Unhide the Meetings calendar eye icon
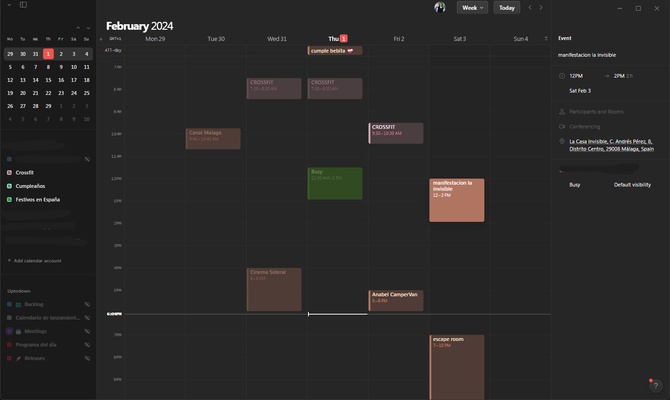Image resolution: width=670 pixels, height=400 pixels. click(x=87, y=331)
